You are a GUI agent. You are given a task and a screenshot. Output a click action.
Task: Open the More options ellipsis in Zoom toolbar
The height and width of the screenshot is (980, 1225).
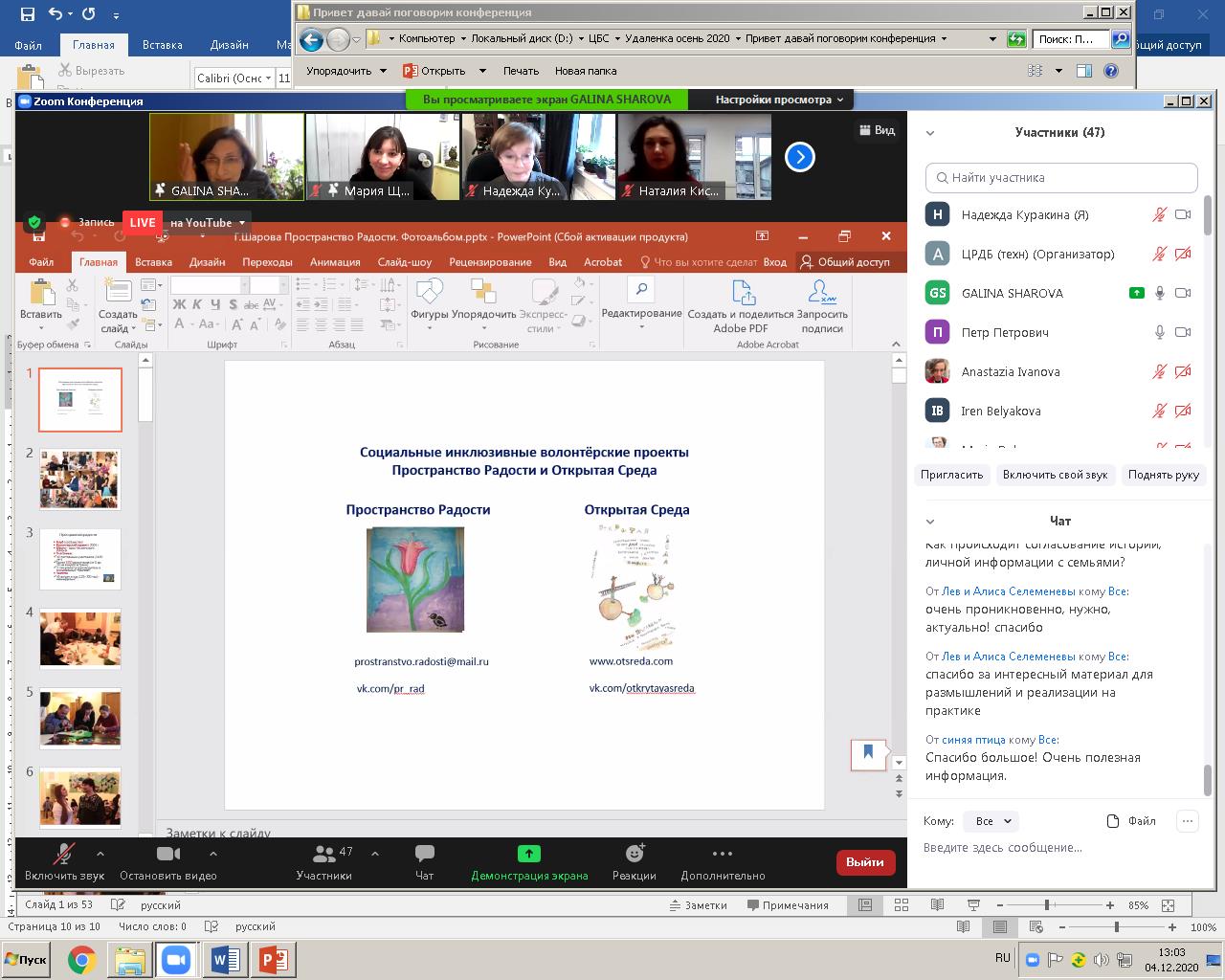723,854
